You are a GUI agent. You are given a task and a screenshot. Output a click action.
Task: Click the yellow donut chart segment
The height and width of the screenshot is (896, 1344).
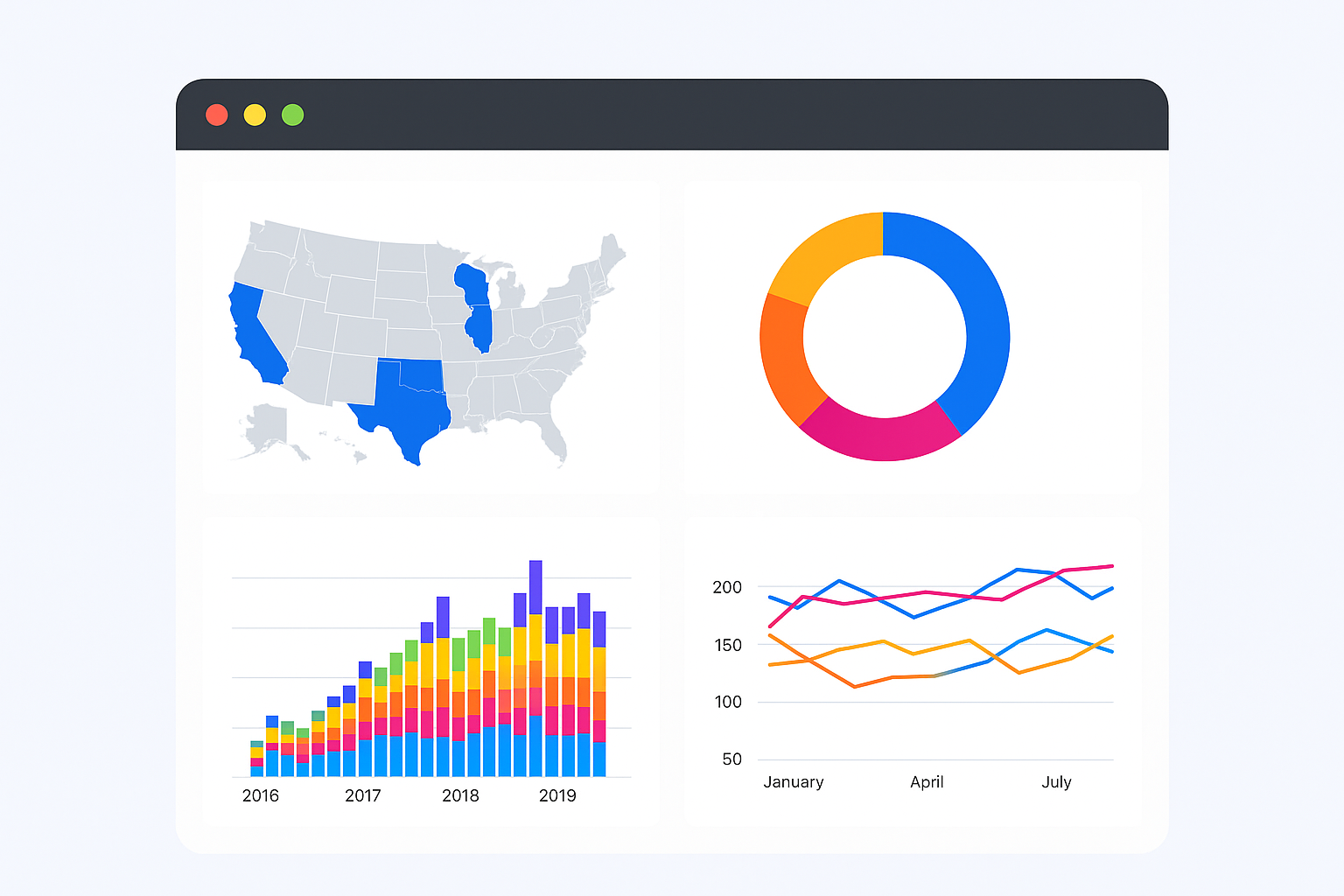(822, 249)
